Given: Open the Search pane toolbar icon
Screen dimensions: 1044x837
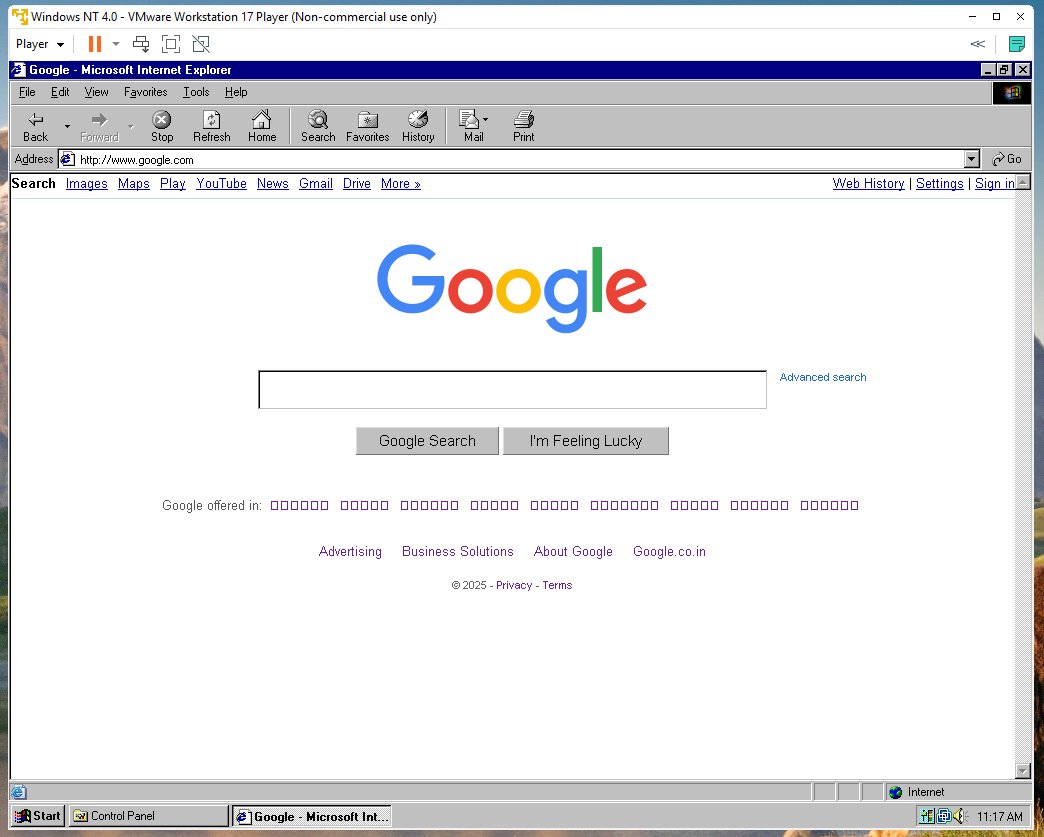Looking at the screenshot, I should coord(318,127).
